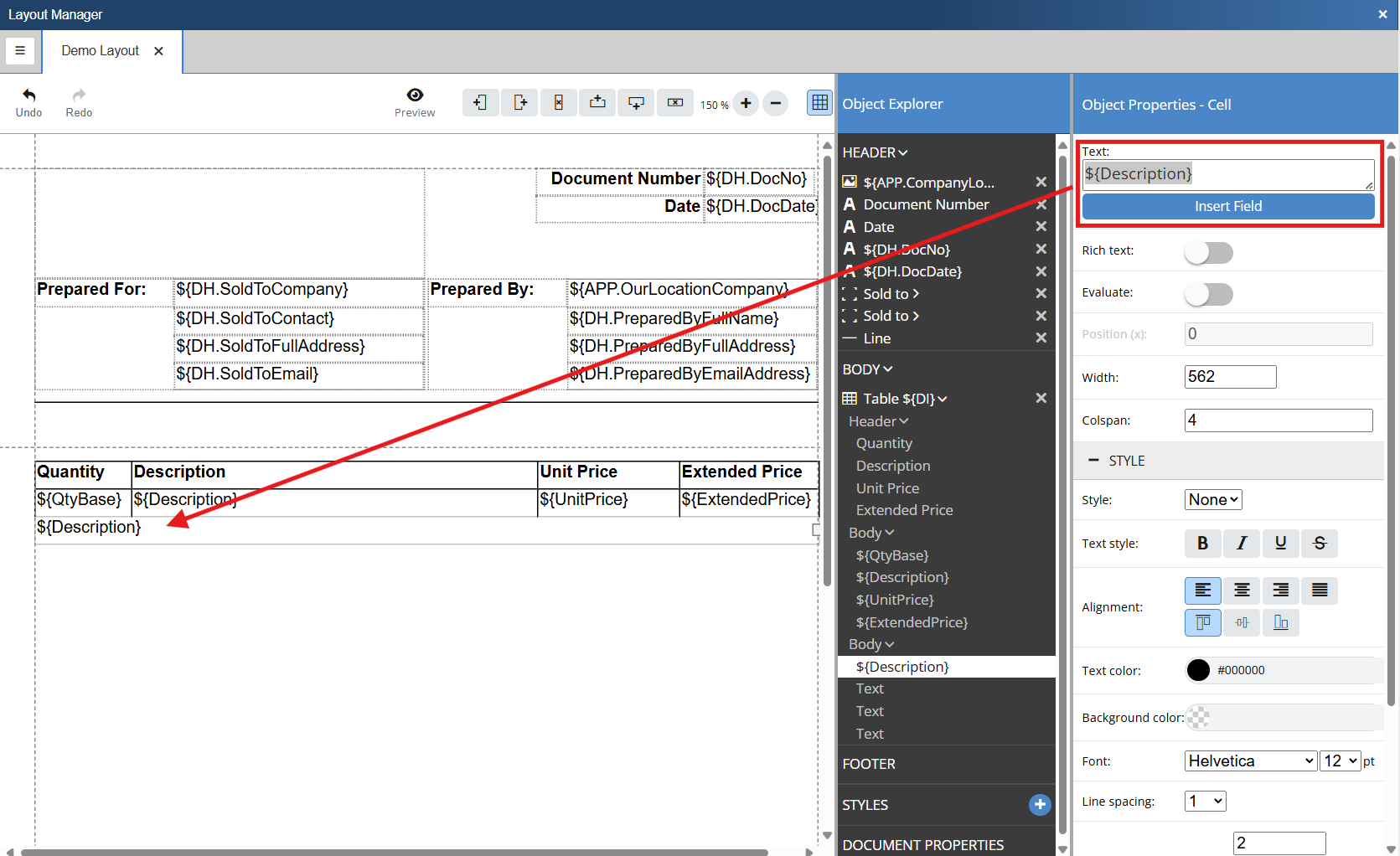Align cell content to the bottom
The height and width of the screenshot is (856, 1400).
coord(1281,622)
